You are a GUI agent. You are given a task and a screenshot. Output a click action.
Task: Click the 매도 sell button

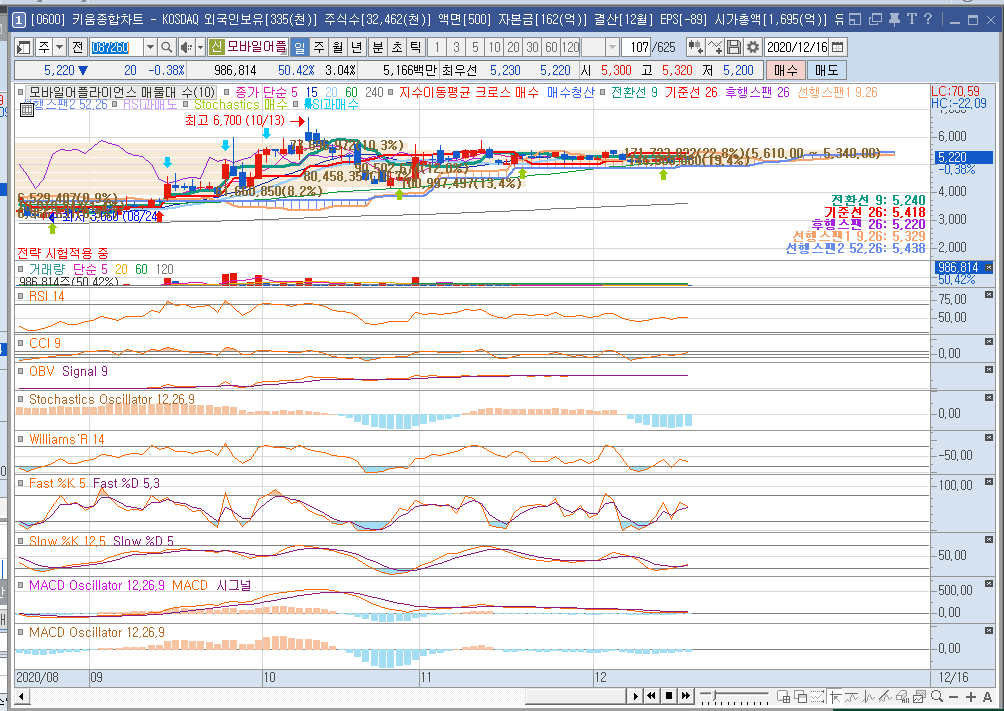pyautogui.click(x=827, y=70)
